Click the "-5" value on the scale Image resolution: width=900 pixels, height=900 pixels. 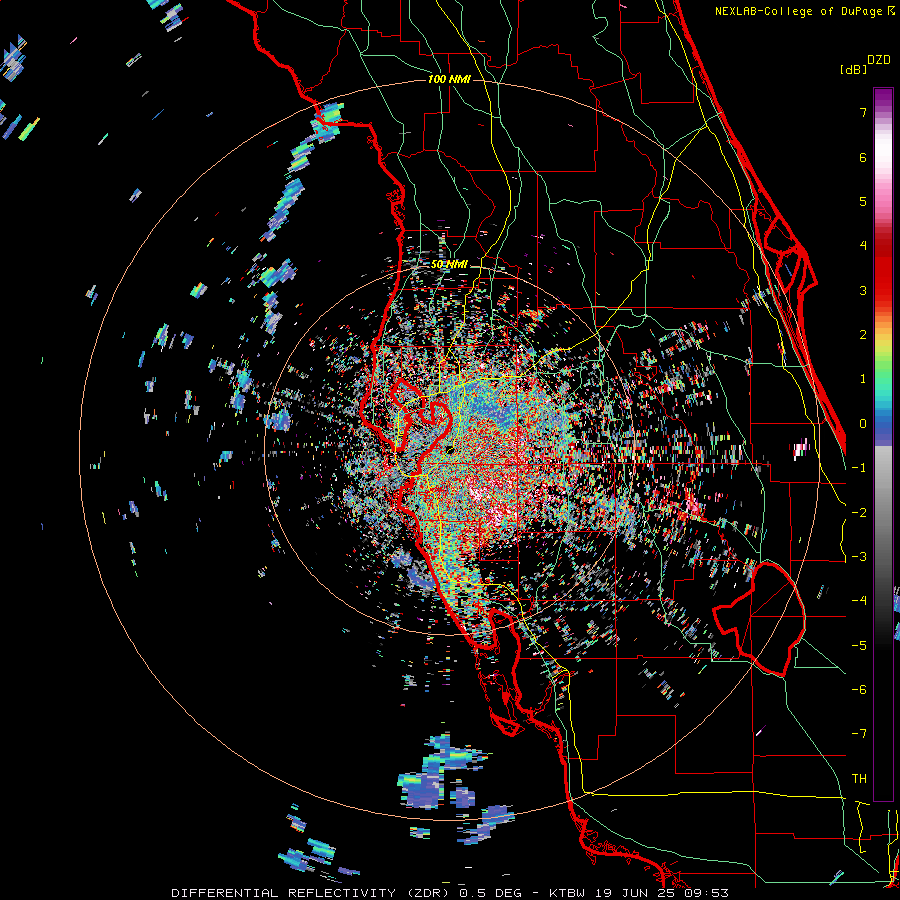(859, 646)
